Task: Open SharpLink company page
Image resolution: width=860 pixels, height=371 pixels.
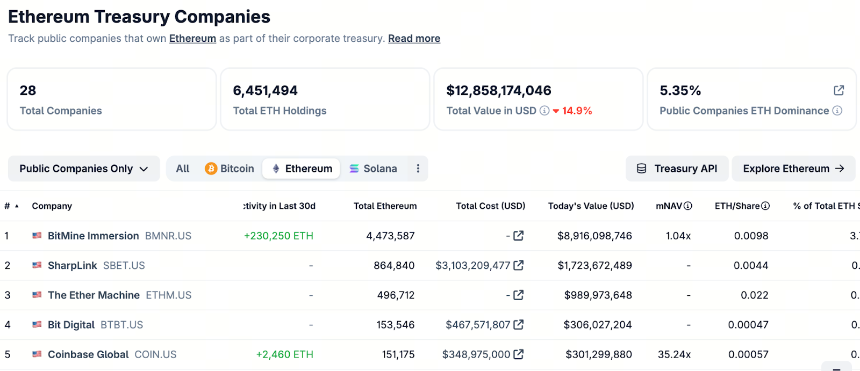Action: [72, 266]
